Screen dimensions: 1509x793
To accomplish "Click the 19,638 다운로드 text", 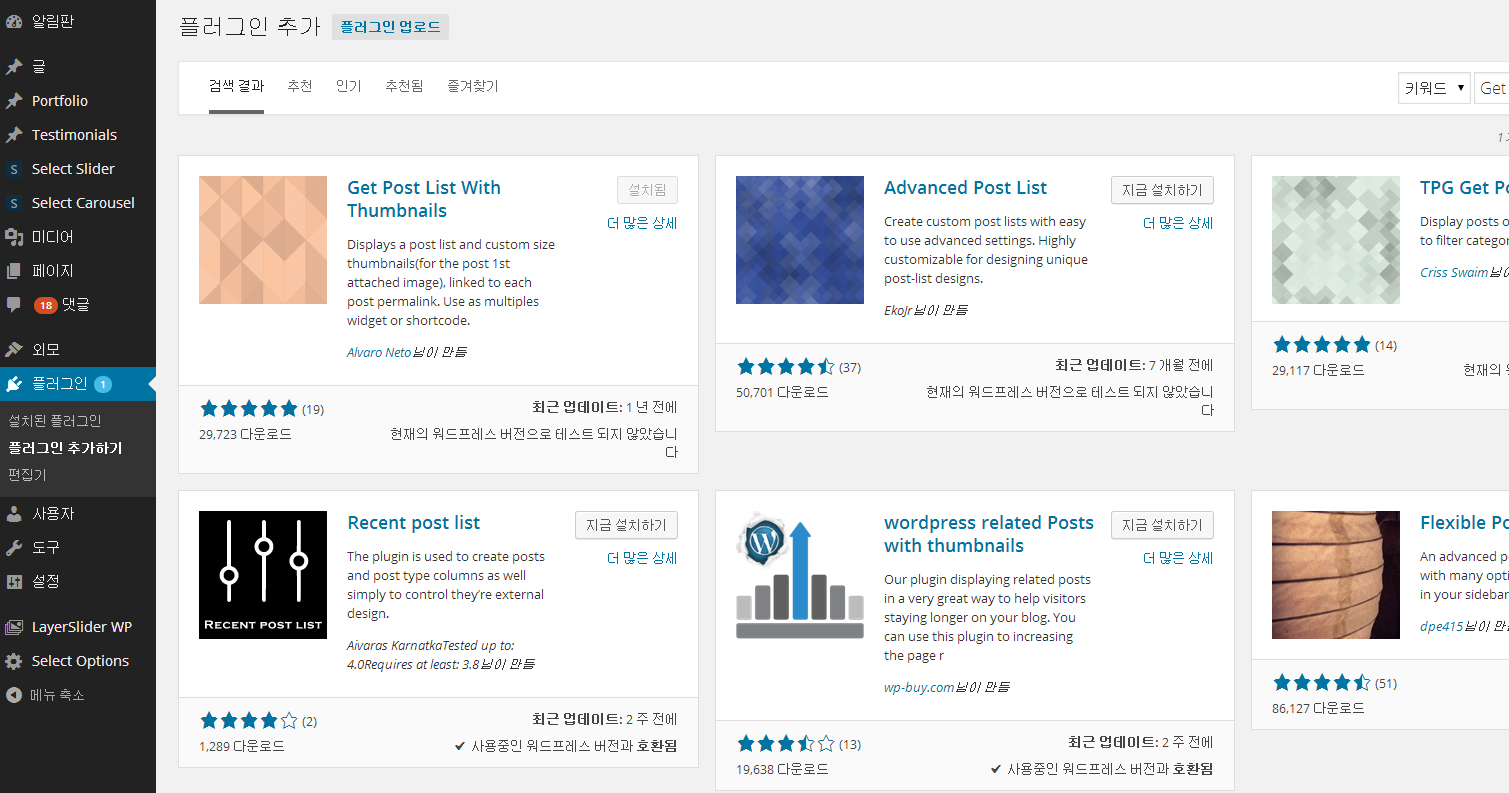I will [x=782, y=769].
